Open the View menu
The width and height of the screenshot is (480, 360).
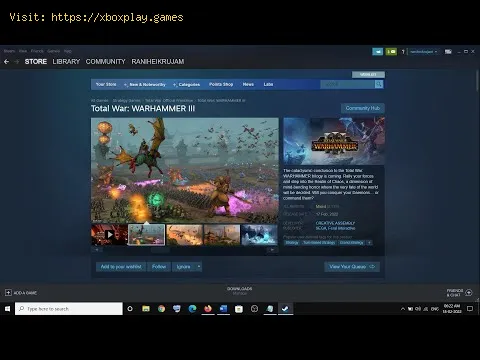23,51
